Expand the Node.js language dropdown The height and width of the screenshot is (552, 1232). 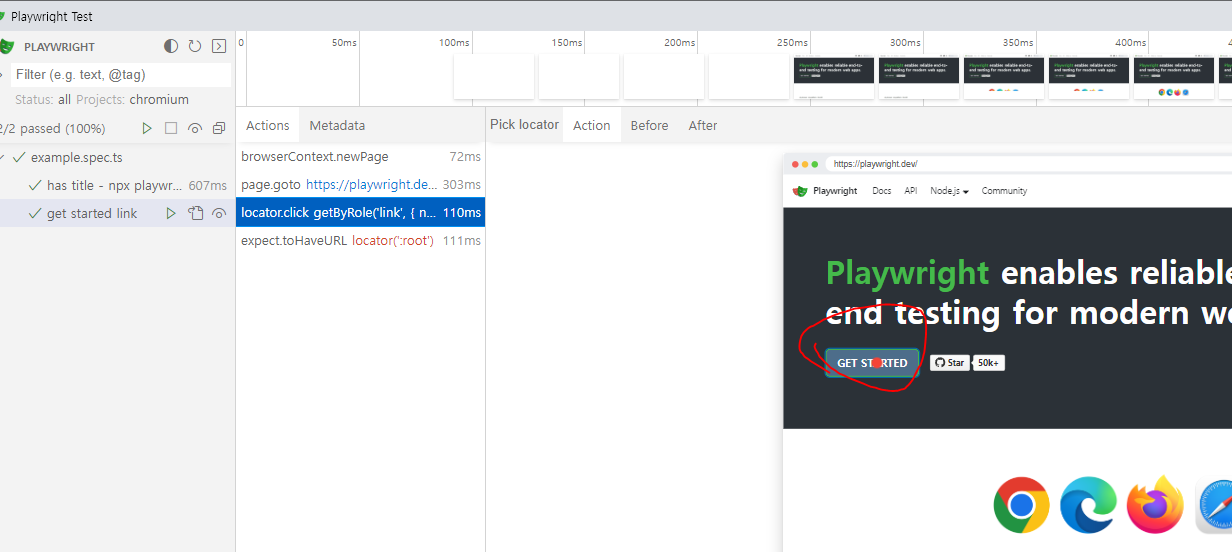949,190
